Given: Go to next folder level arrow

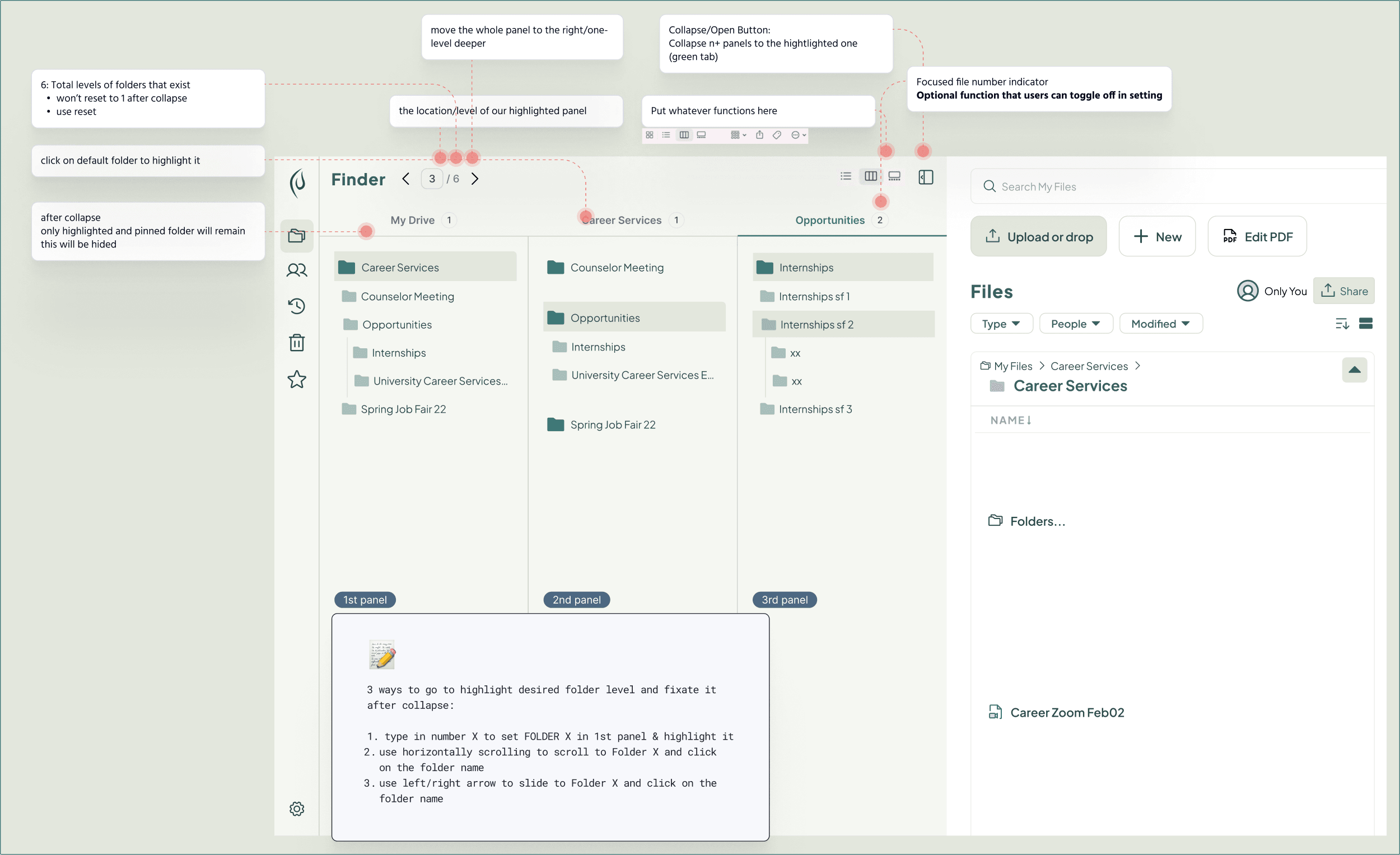Looking at the screenshot, I should (475, 179).
